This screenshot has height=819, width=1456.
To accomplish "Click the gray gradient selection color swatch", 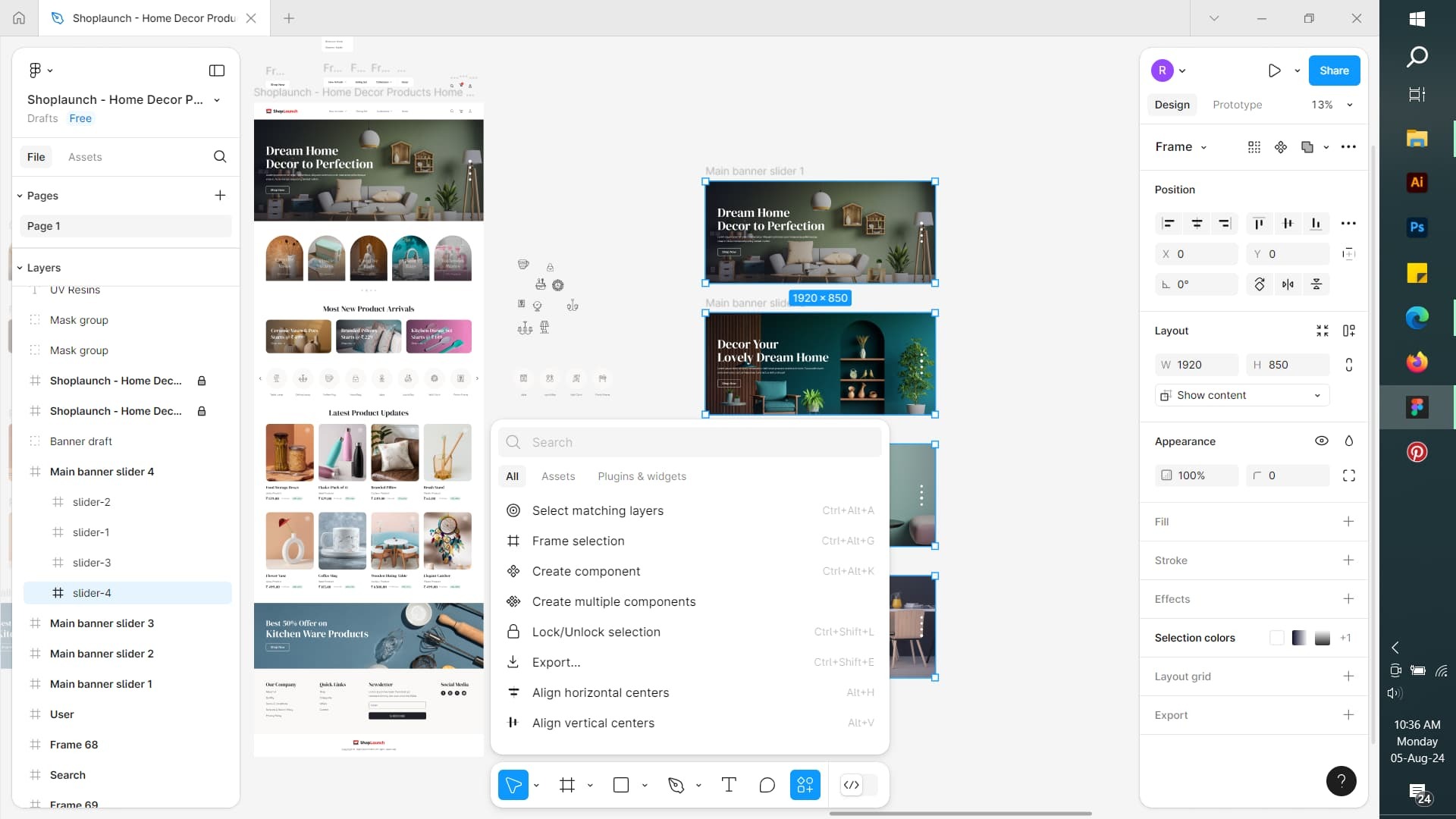I will [1322, 638].
